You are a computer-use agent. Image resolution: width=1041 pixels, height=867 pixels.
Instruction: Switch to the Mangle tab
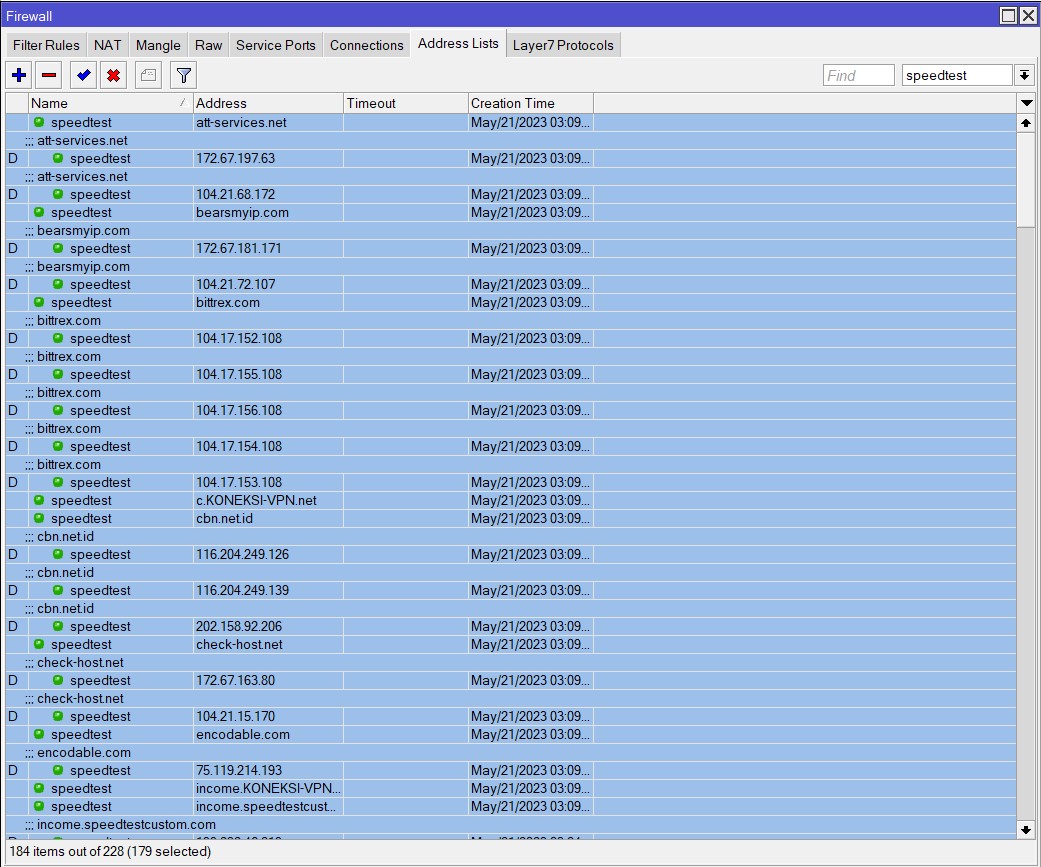158,45
